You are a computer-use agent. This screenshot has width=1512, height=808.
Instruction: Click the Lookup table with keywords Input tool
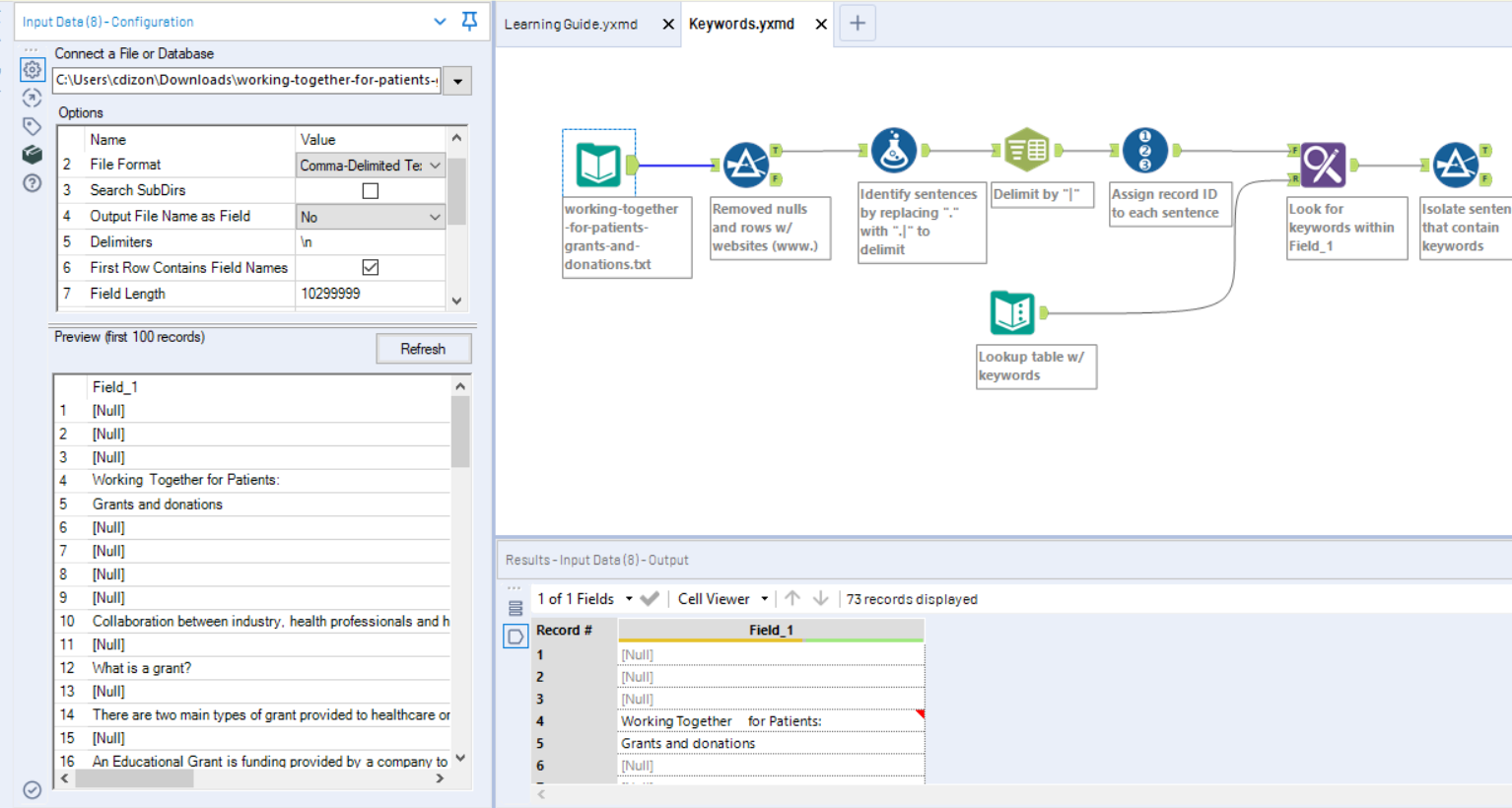(x=1012, y=312)
